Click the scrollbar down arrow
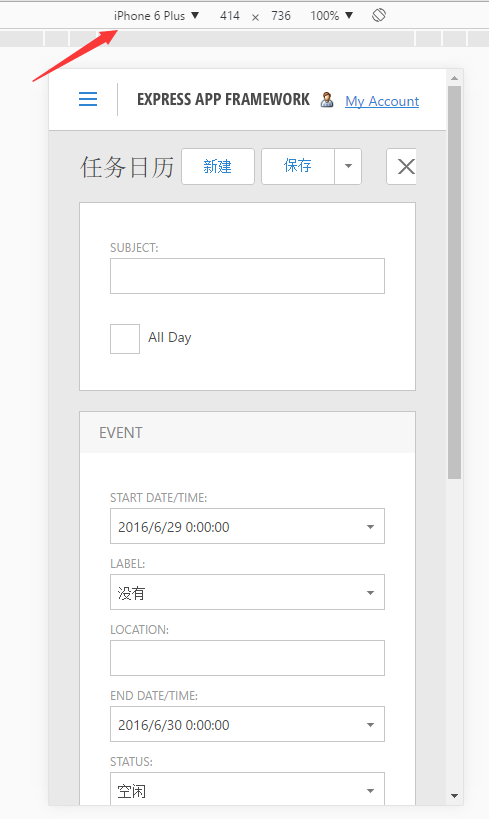The image size is (489, 819). [455, 796]
